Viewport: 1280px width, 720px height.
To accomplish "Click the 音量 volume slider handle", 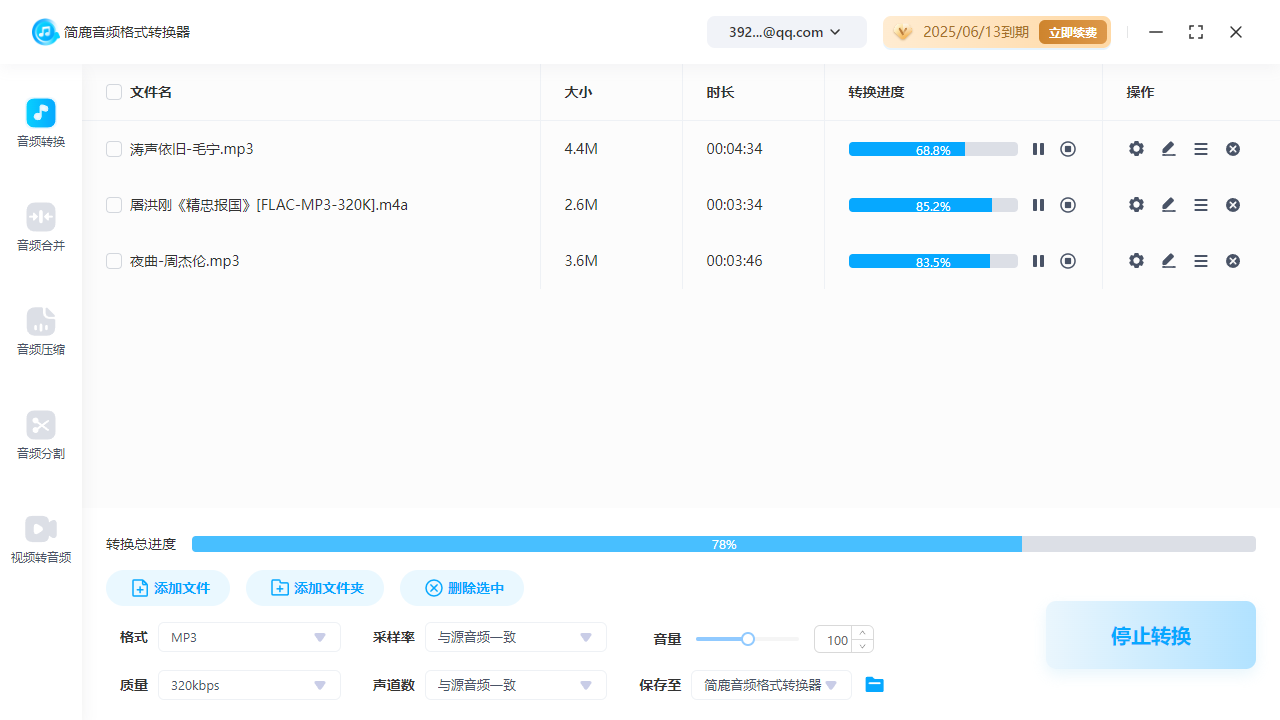I will click(x=748, y=639).
